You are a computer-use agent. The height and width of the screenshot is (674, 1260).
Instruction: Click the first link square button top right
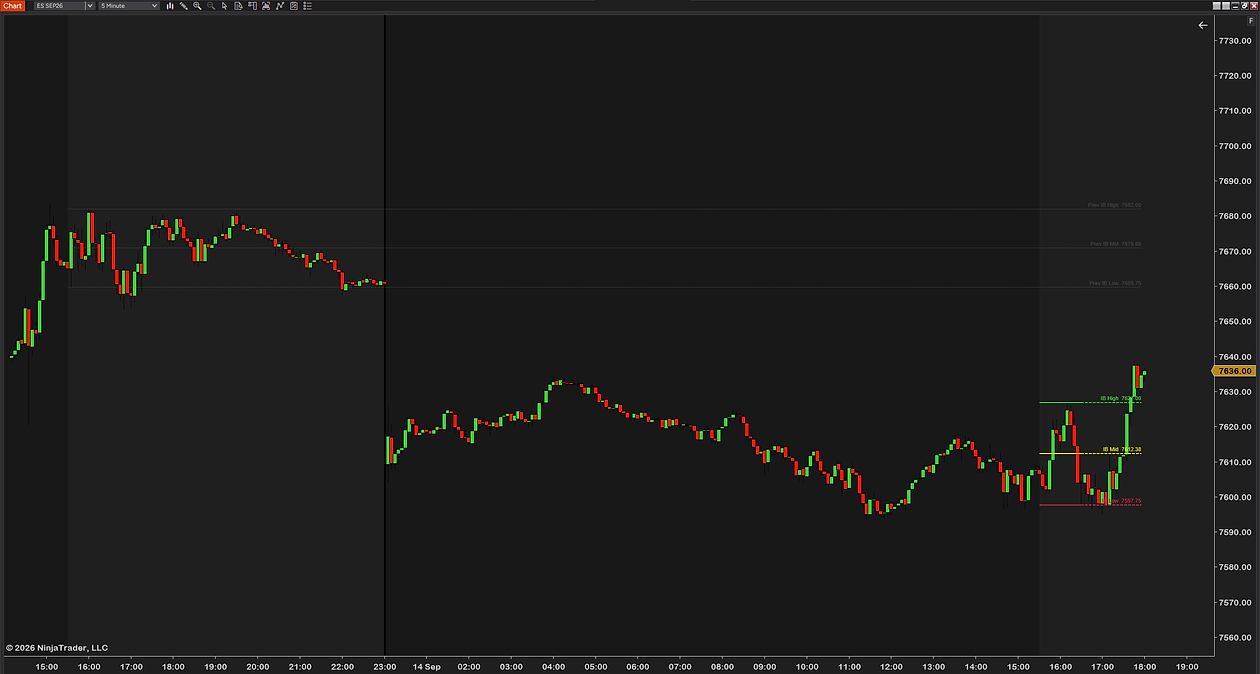1217,6
